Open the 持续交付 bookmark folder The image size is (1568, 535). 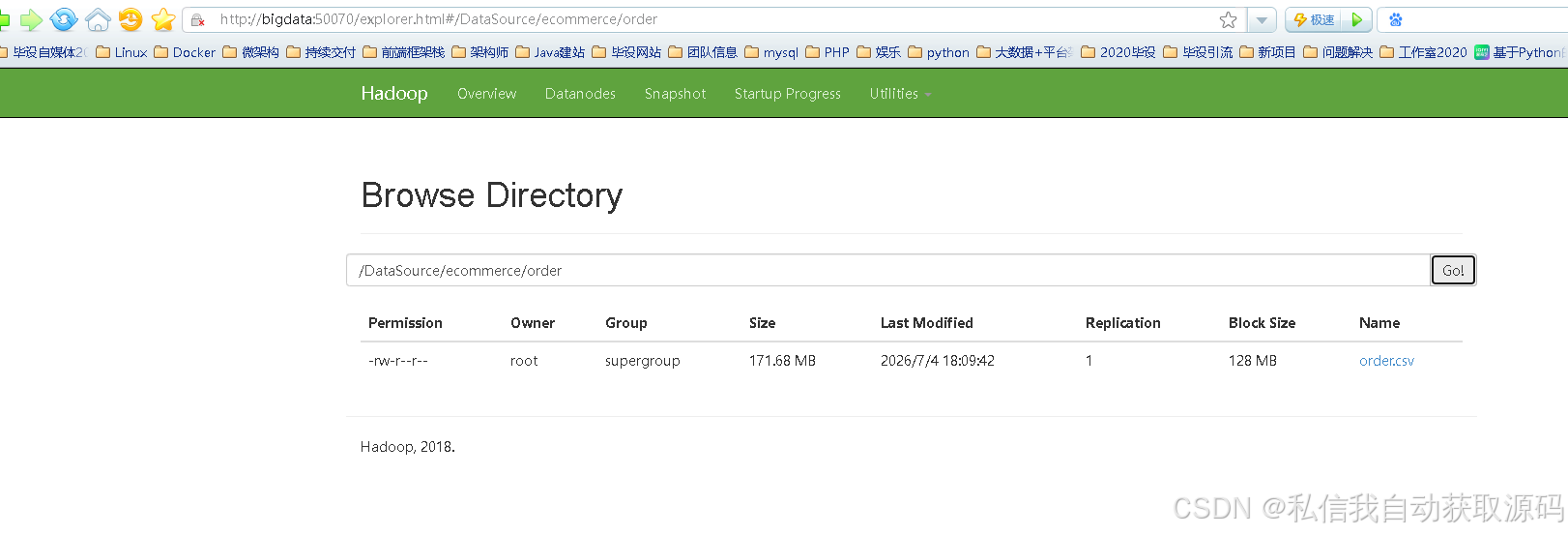[x=321, y=52]
